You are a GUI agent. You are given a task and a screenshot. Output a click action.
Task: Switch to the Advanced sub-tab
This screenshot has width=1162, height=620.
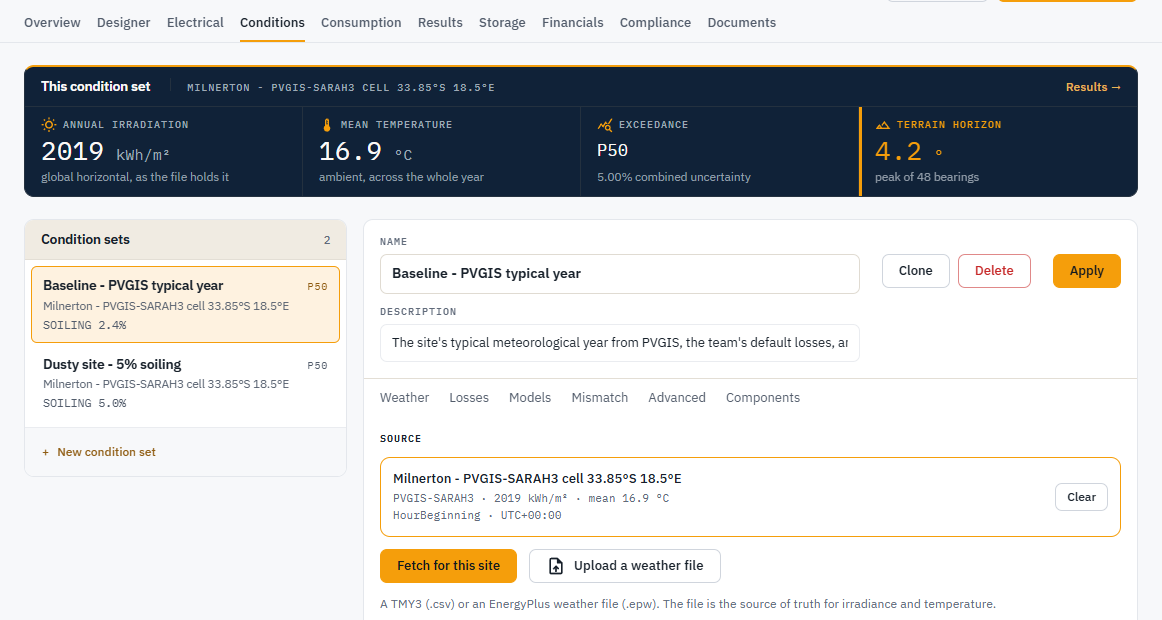click(x=677, y=398)
